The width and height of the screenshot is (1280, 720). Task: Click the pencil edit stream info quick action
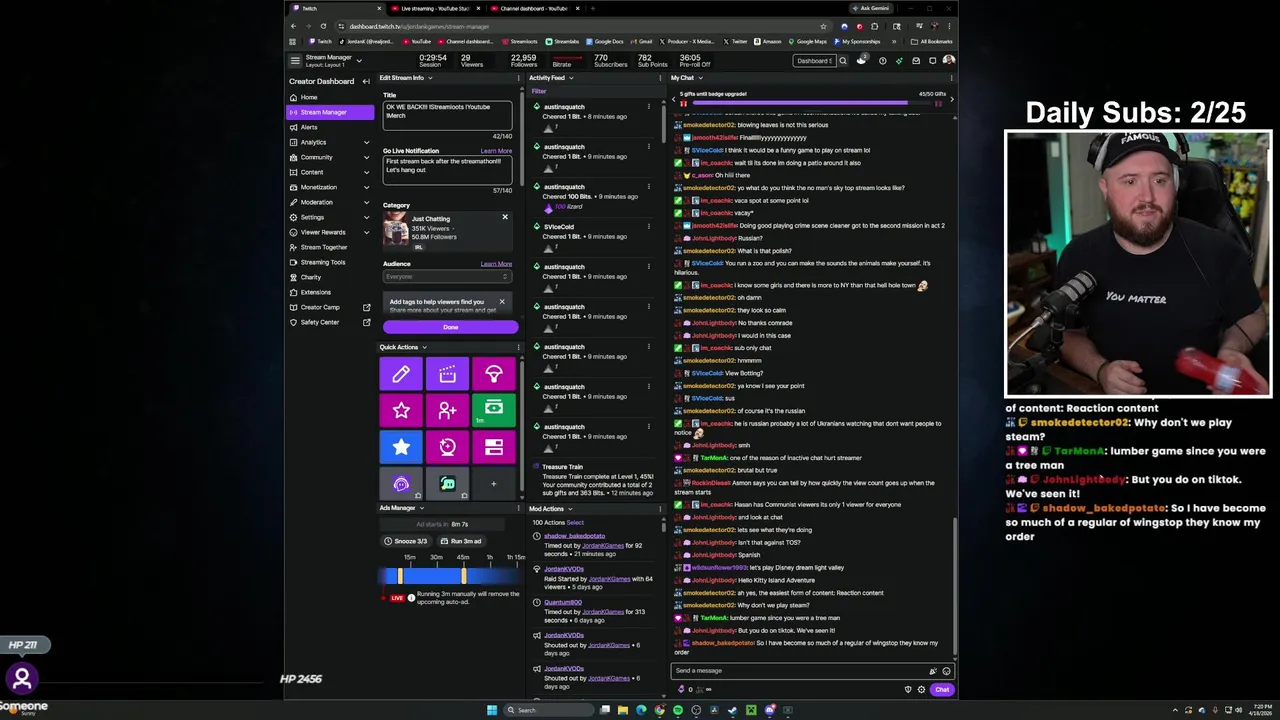(401, 374)
